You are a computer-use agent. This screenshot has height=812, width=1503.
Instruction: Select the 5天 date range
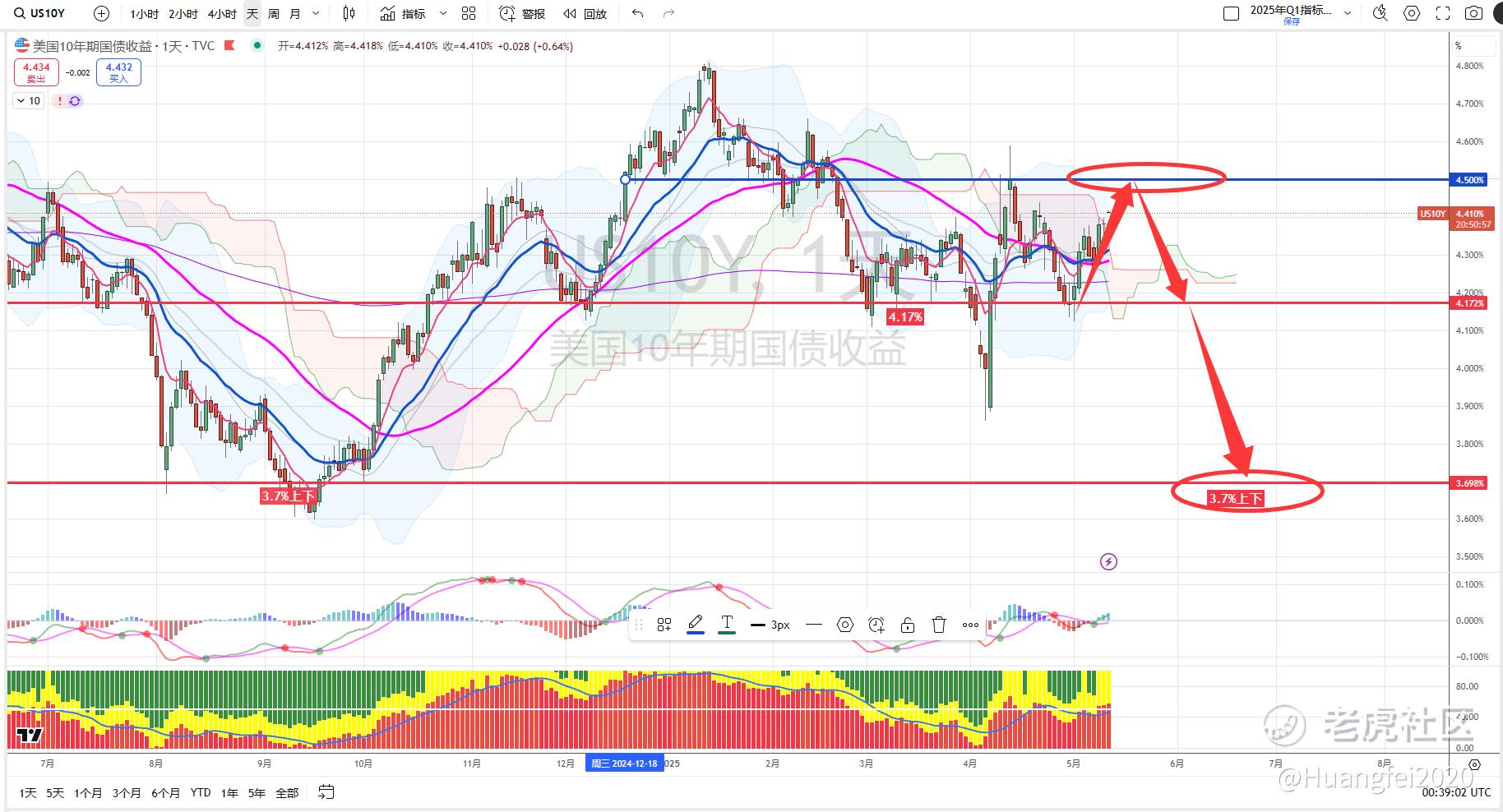(x=55, y=793)
